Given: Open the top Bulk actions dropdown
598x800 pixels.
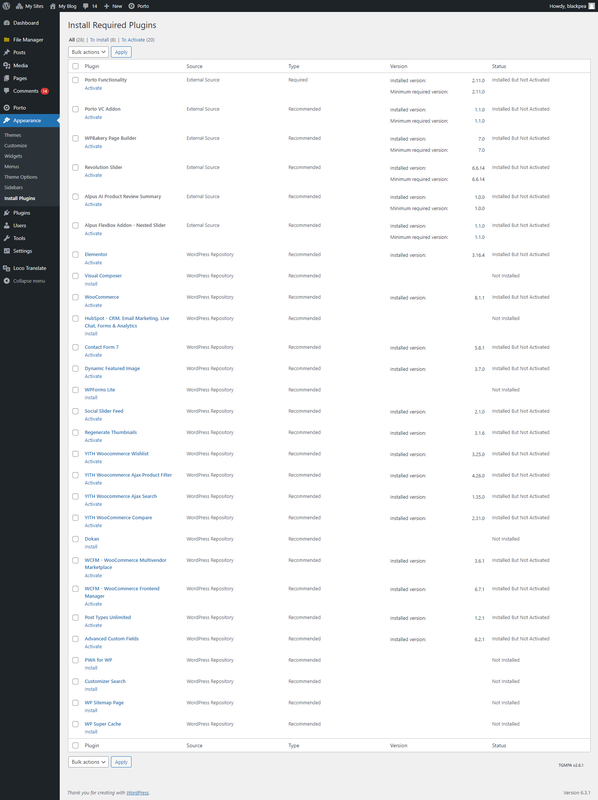Looking at the screenshot, I should [88, 52].
